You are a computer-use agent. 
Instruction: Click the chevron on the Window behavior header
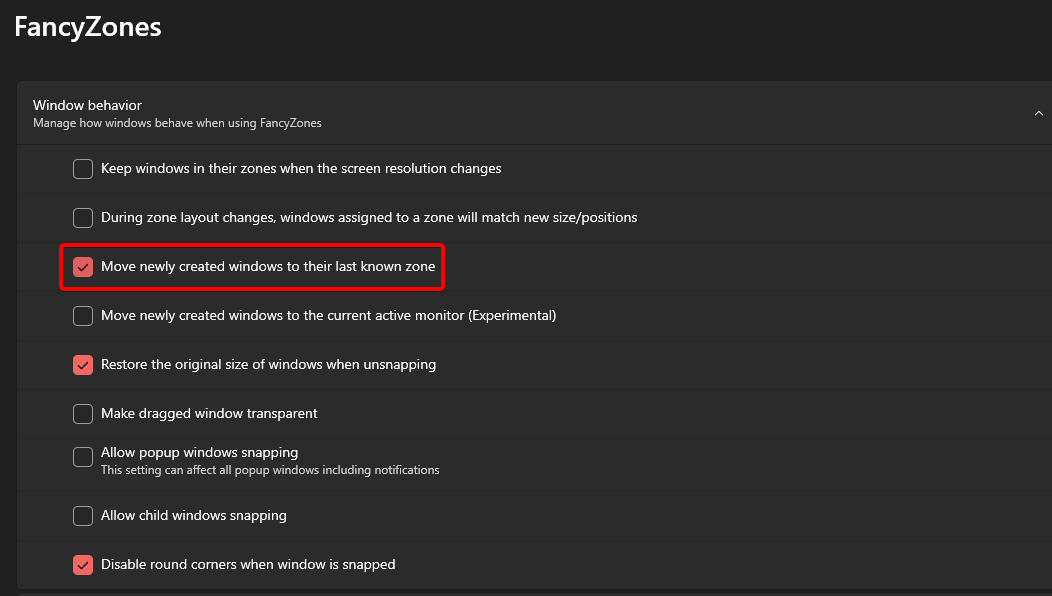pos(1038,113)
